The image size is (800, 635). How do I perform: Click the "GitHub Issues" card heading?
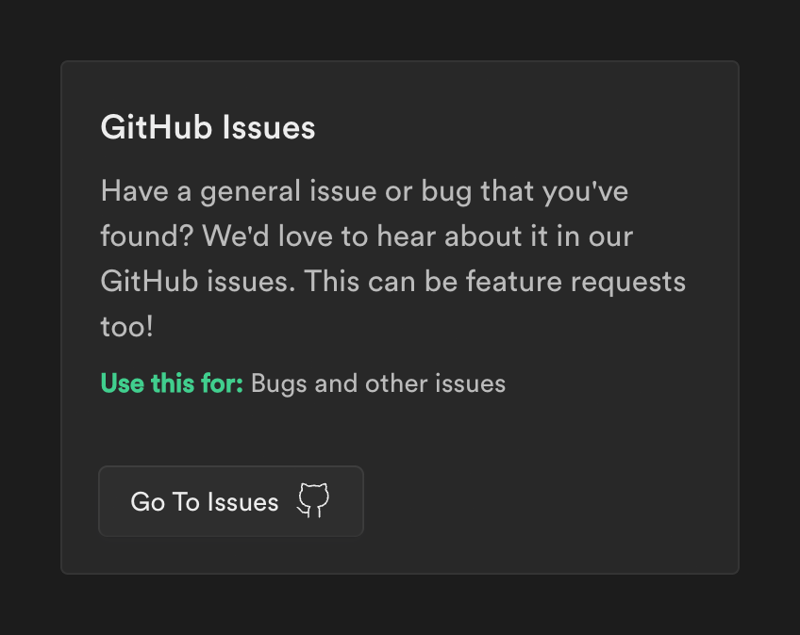[208, 128]
